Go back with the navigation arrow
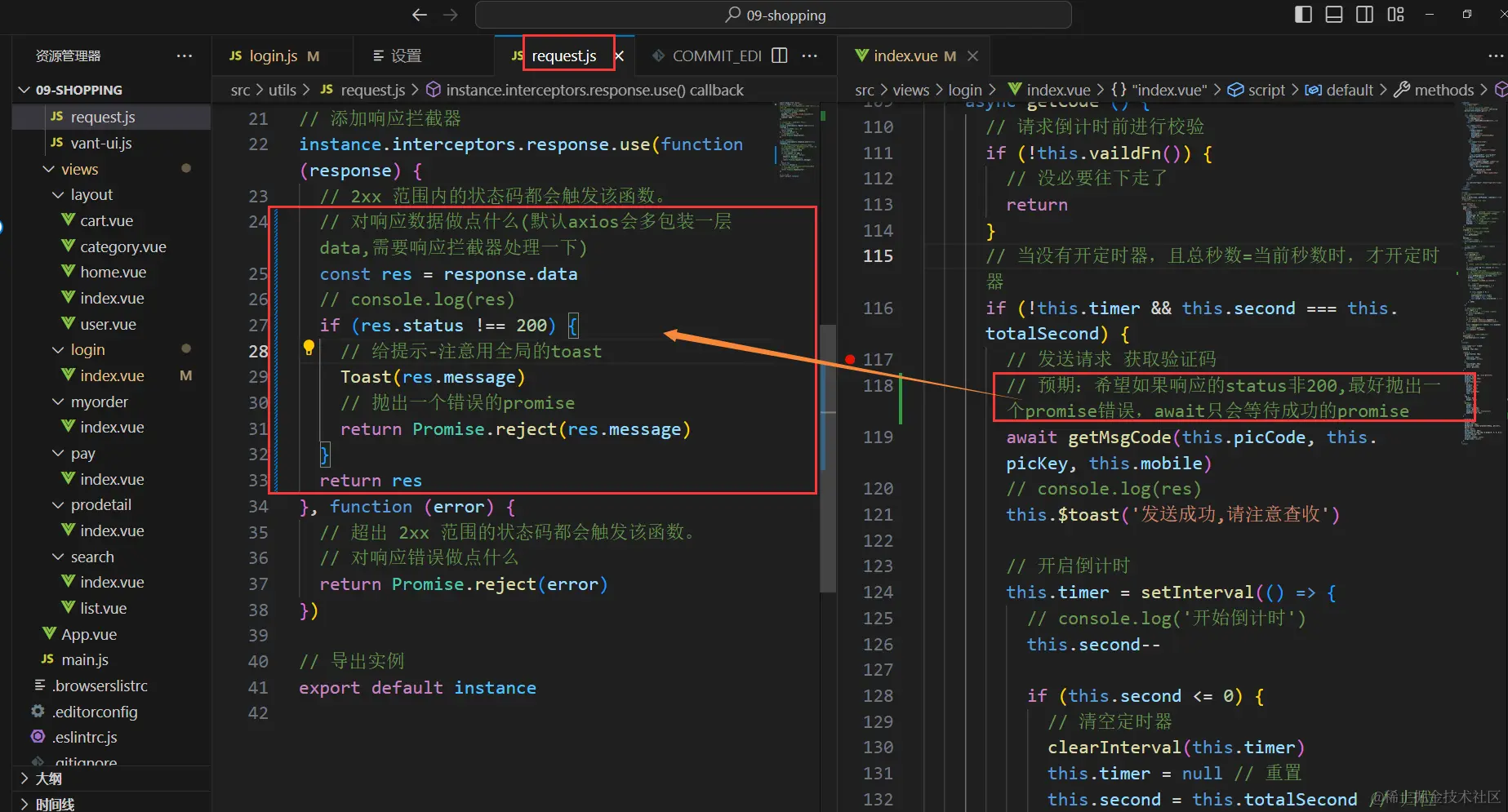 (420, 15)
